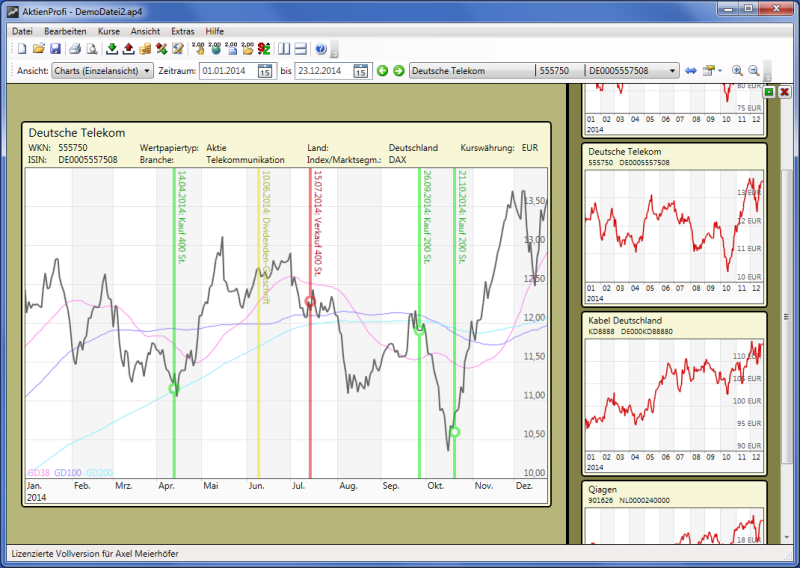Open the Kurse menu

tap(108, 31)
